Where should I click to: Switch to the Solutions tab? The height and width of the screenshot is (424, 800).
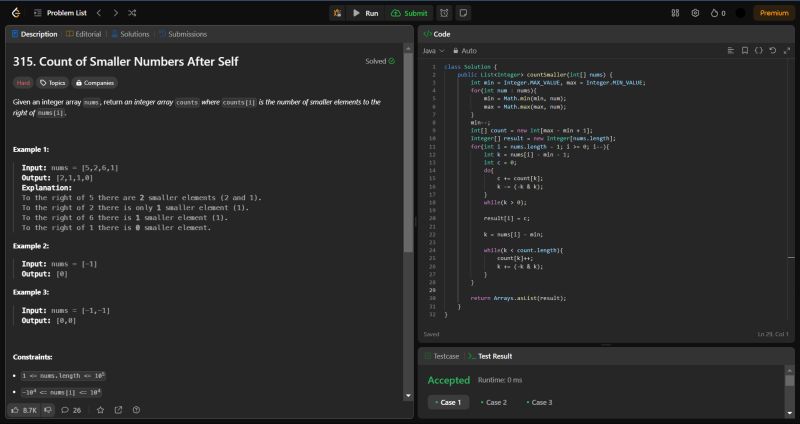[x=130, y=34]
